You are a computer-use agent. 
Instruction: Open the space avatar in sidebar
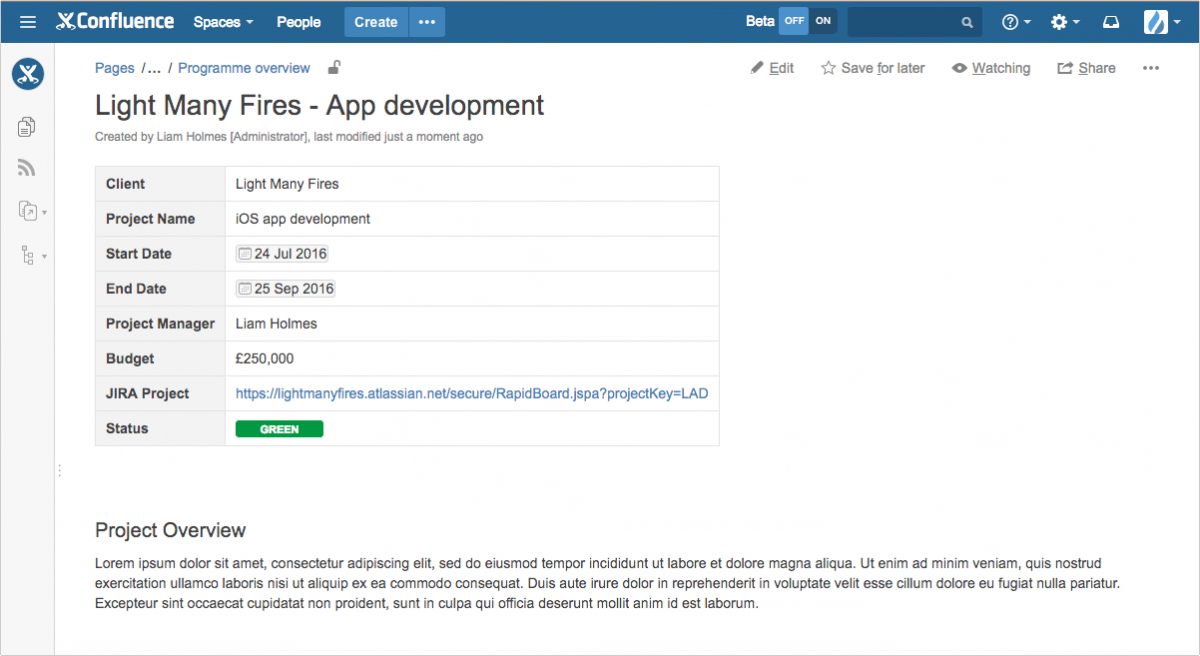(x=28, y=74)
